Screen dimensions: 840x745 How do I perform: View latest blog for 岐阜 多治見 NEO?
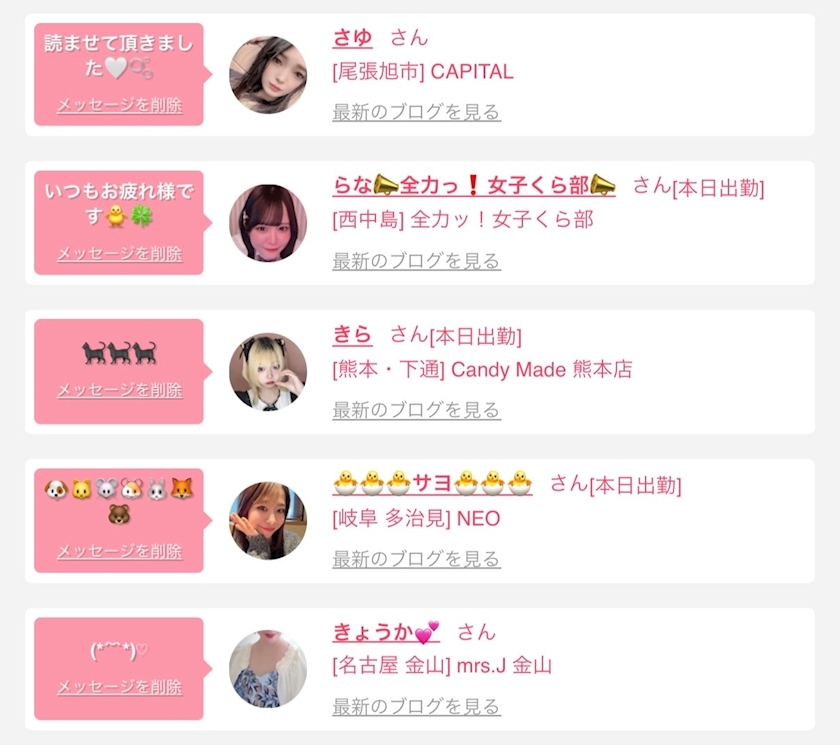click(x=416, y=559)
